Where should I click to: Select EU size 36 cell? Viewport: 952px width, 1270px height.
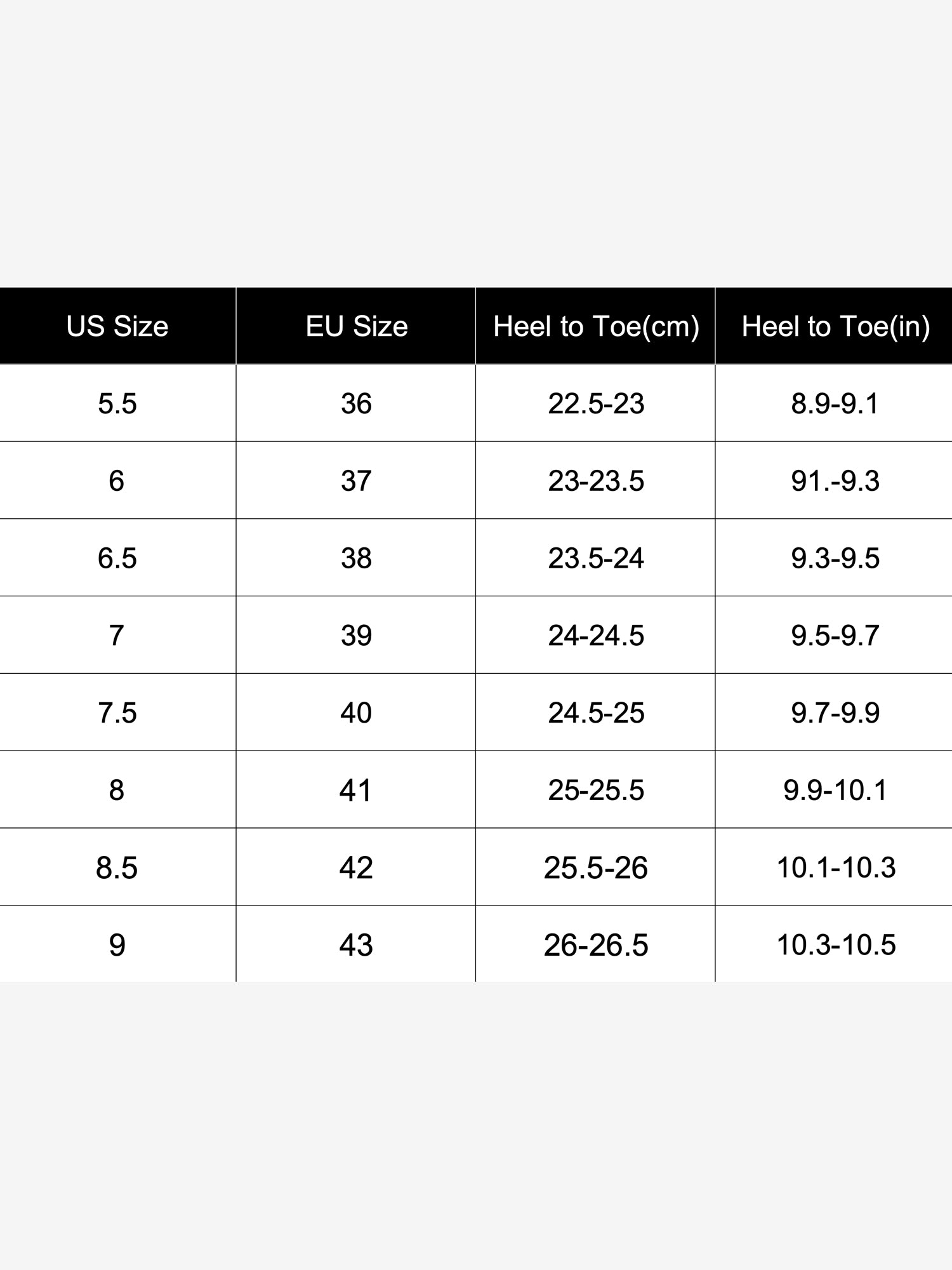point(356,403)
